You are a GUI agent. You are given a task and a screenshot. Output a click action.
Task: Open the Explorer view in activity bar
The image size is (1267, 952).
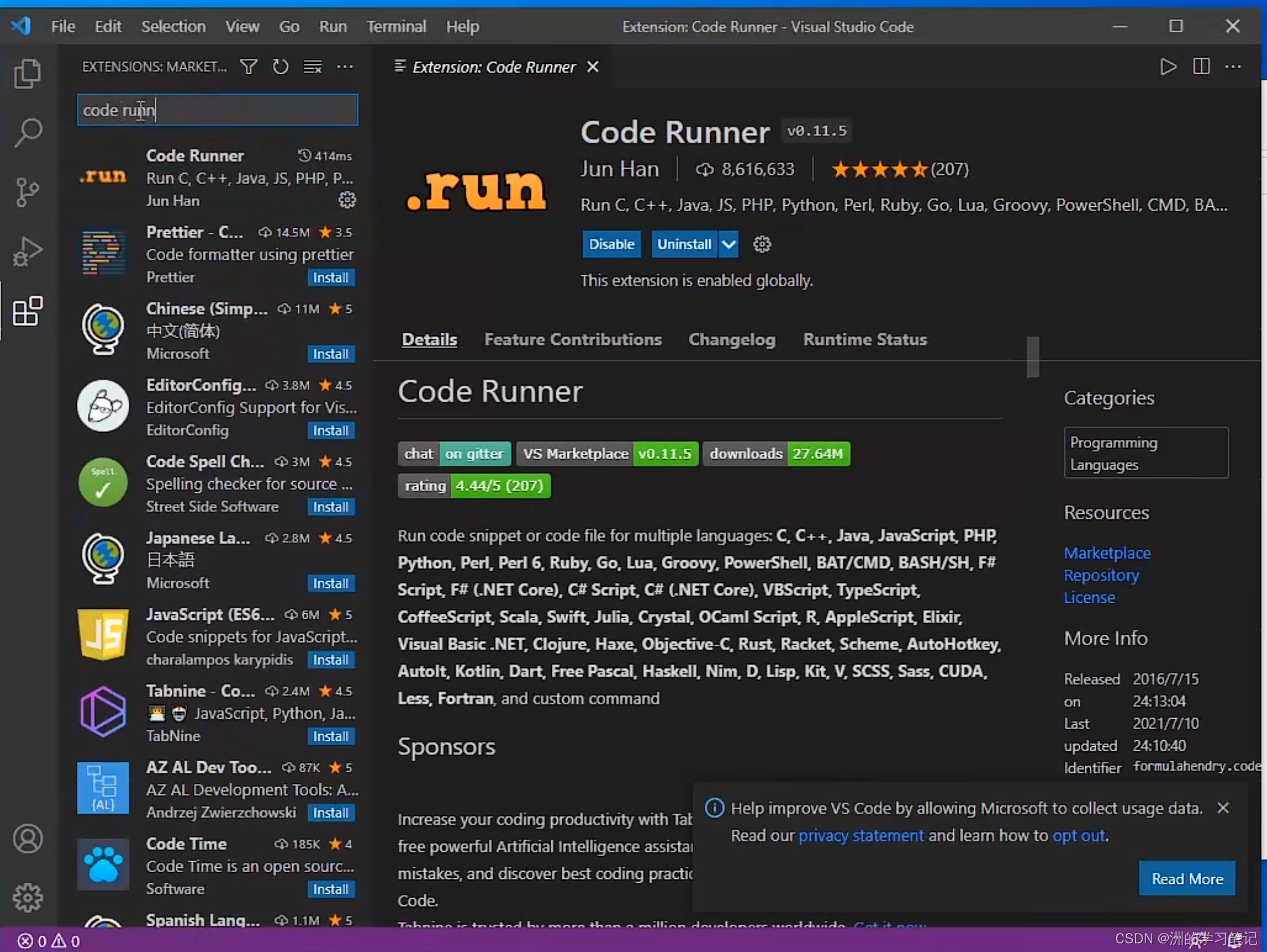coord(28,74)
